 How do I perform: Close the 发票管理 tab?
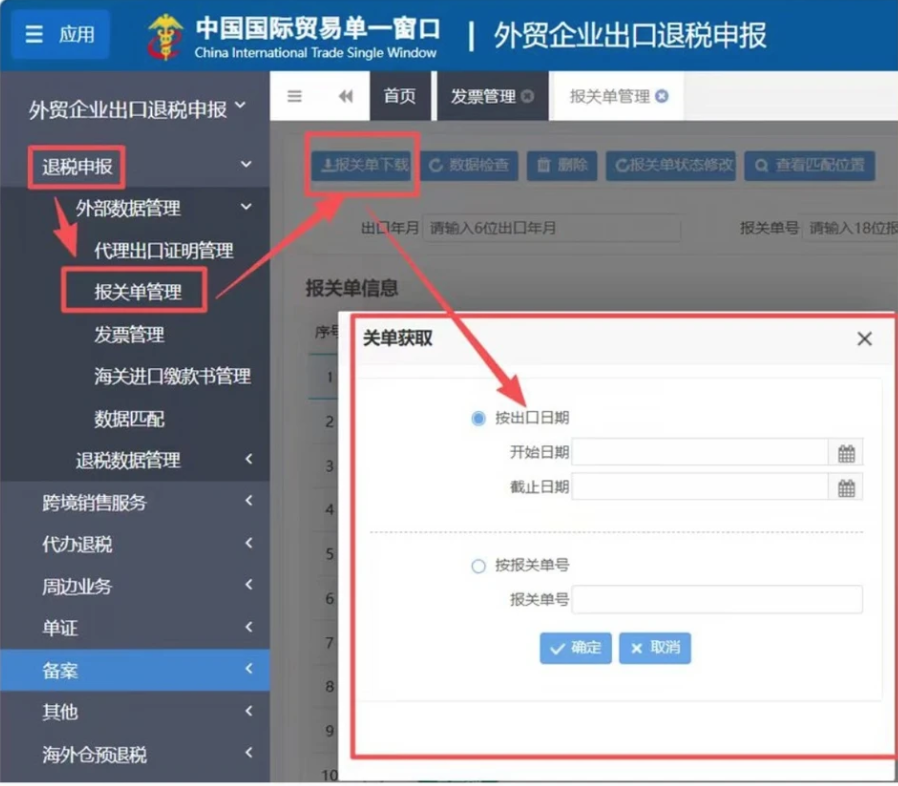tap(528, 96)
